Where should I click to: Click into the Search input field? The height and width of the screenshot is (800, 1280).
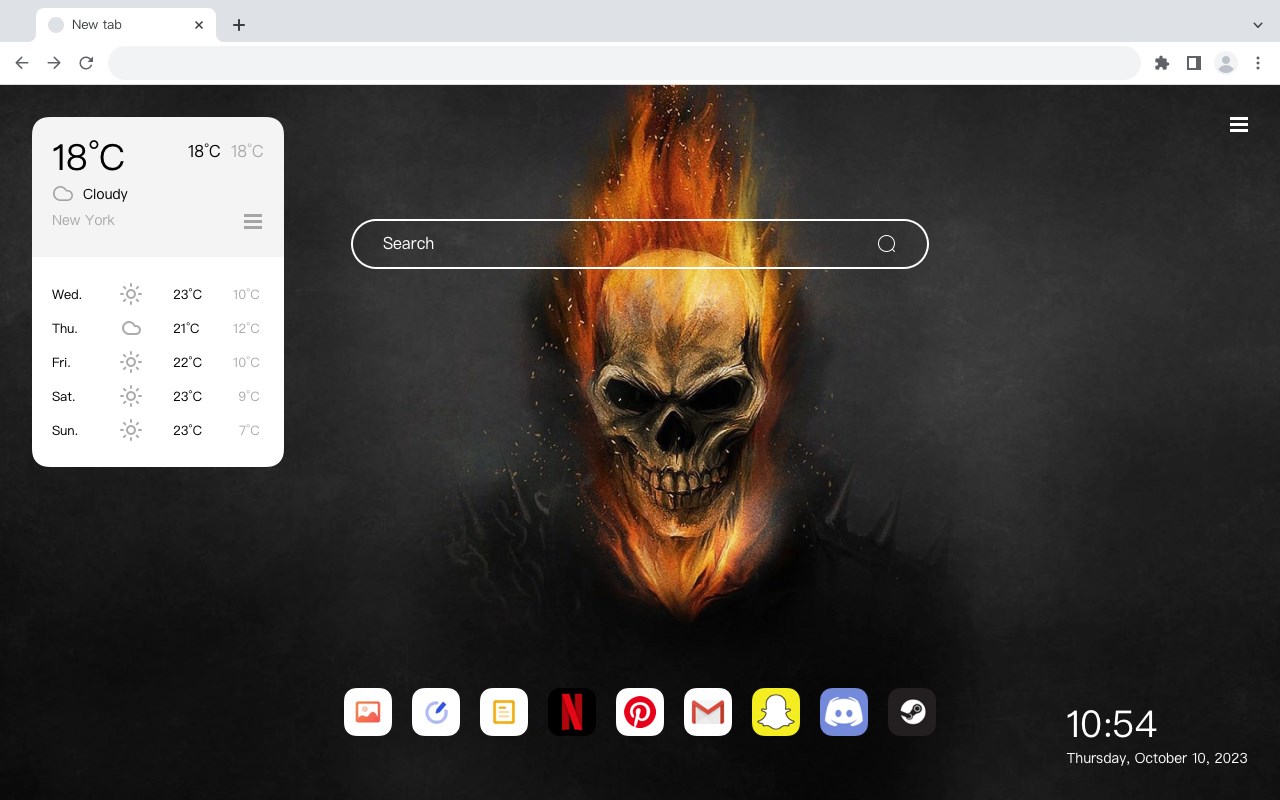click(640, 244)
